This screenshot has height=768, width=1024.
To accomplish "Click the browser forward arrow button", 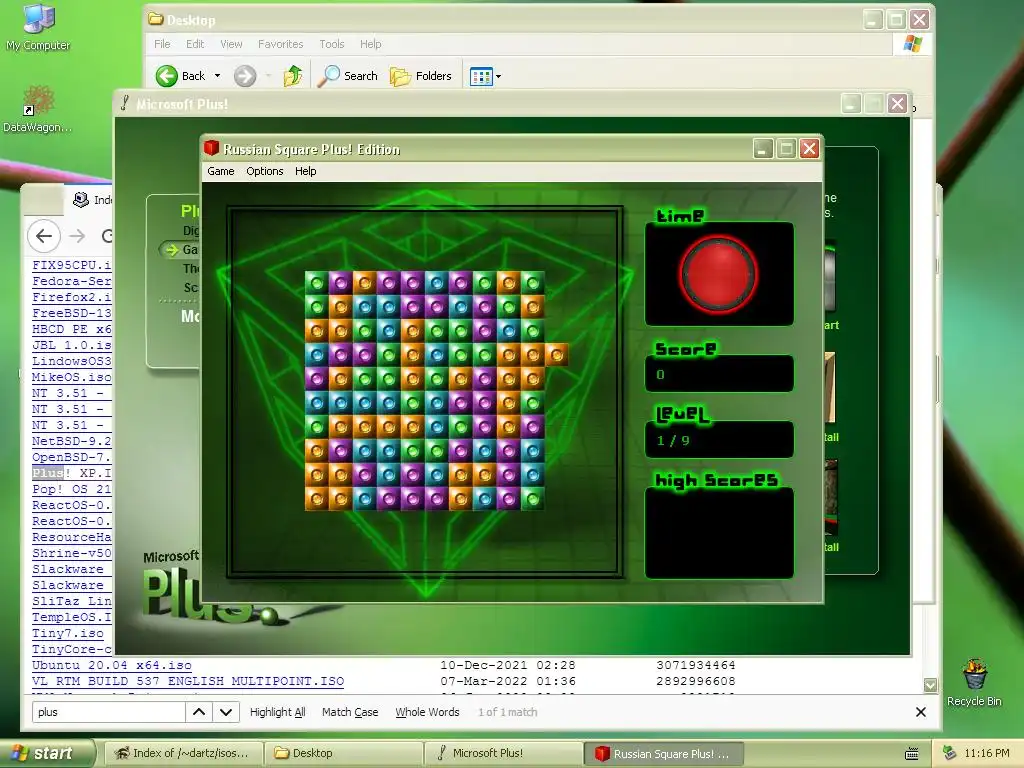I will pyautogui.click(x=77, y=236).
